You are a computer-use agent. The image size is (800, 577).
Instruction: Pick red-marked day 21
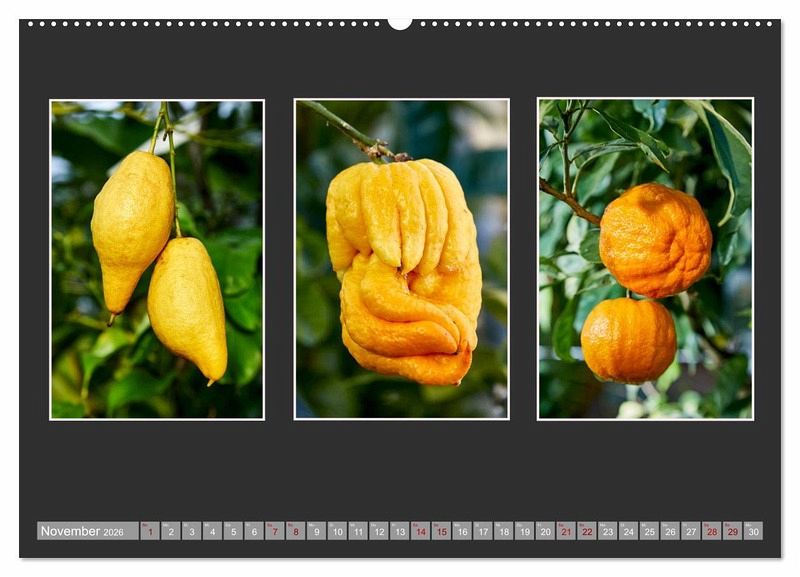click(566, 531)
